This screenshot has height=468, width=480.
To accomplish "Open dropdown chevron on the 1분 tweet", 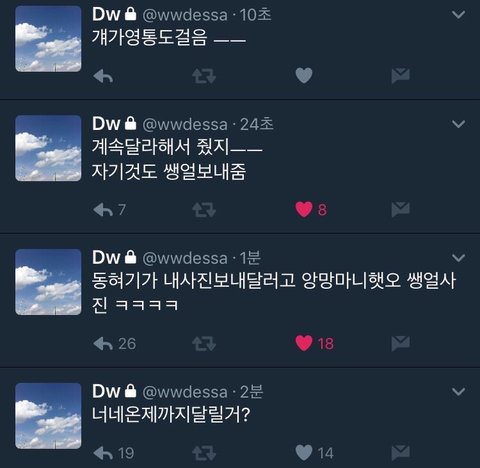I will click(459, 258).
